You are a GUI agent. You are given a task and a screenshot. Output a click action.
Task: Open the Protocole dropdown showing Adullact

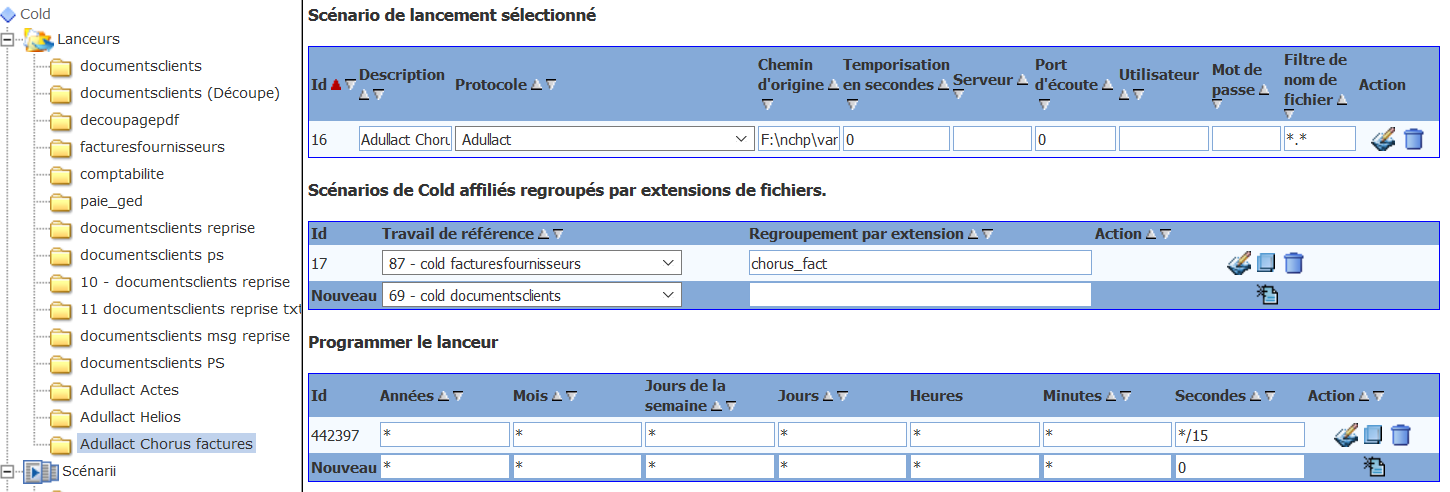pyautogui.click(x=604, y=139)
